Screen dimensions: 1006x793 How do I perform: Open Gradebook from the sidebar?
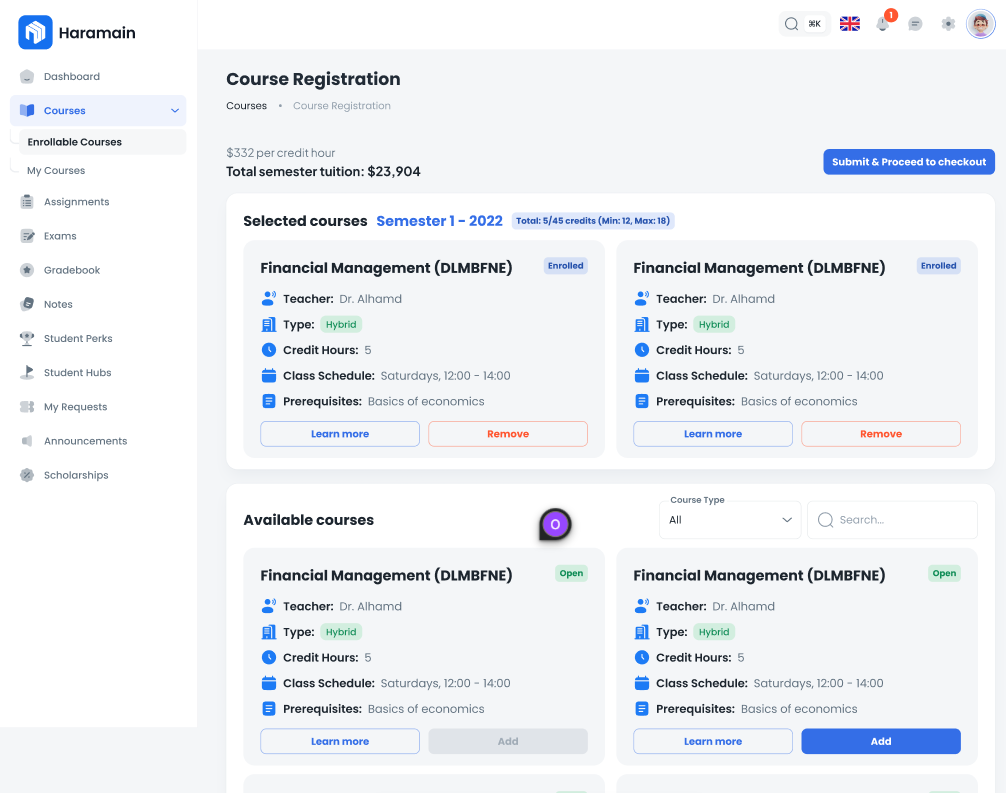pyautogui.click(x=71, y=270)
